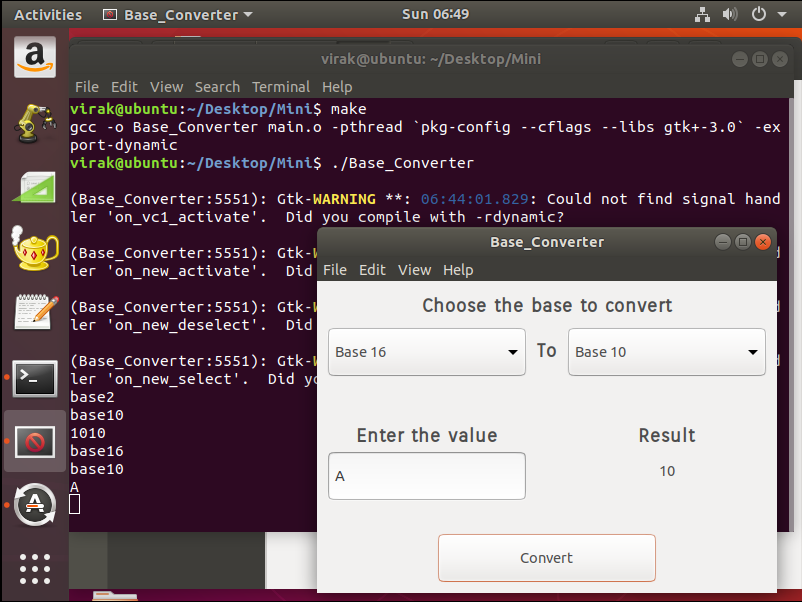Click the './Base_Converter' command text in terminal
Screen dimensions: 802x602
pos(403,163)
